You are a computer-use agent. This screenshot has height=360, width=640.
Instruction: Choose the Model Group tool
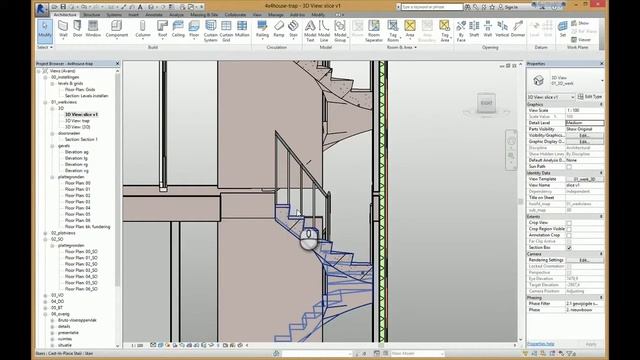pyautogui.click(x=340, y=31)
